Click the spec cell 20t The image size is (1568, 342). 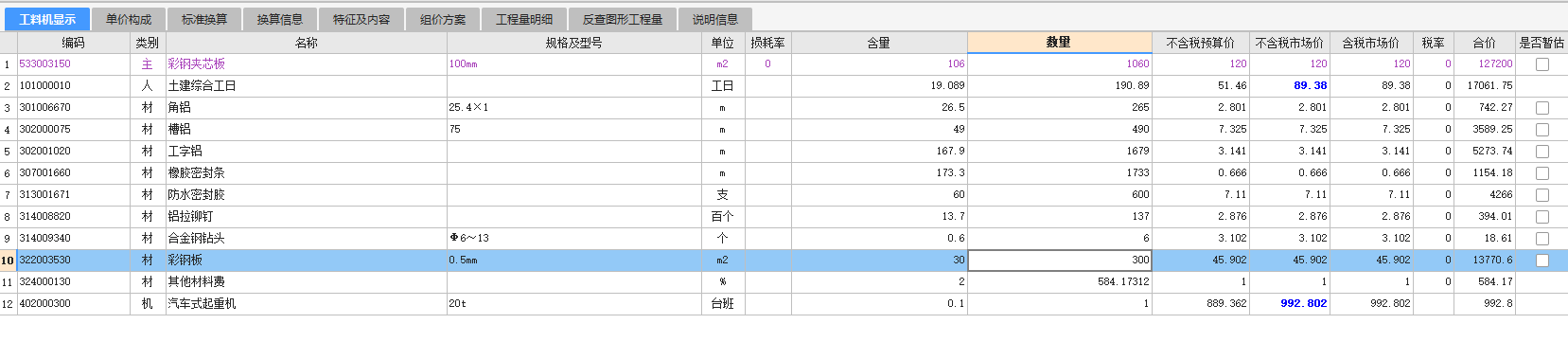point(573,304)
